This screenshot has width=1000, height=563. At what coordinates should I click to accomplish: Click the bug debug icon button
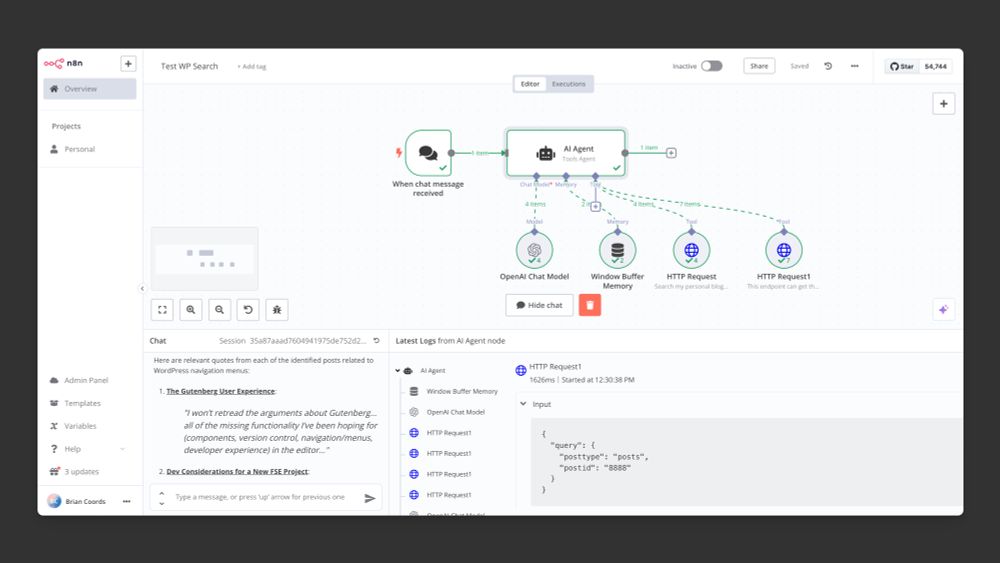(x=277, y=310)
